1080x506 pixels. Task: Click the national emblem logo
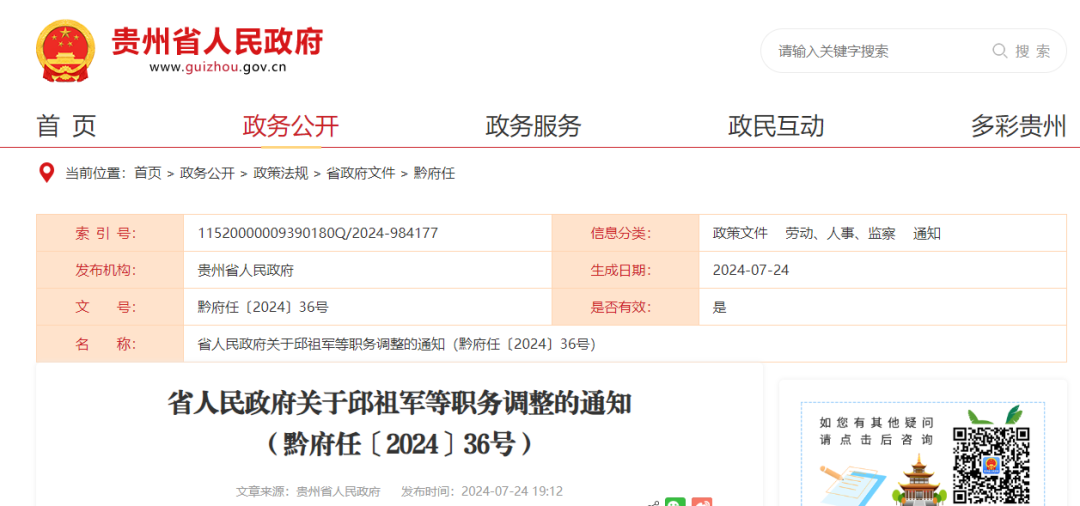66,50
